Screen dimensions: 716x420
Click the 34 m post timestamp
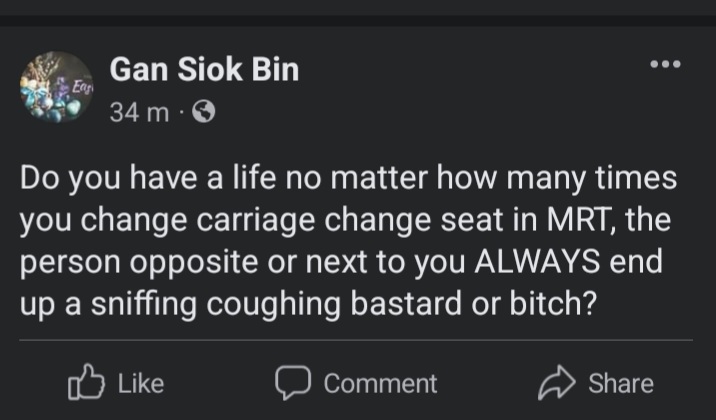pos(139,114)
